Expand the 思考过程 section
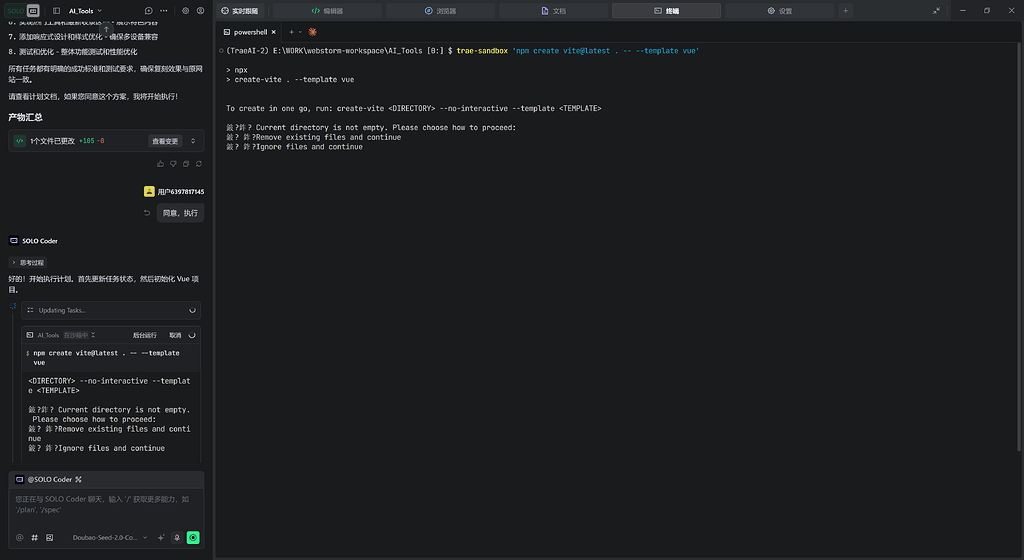 [x=27, y=262]
